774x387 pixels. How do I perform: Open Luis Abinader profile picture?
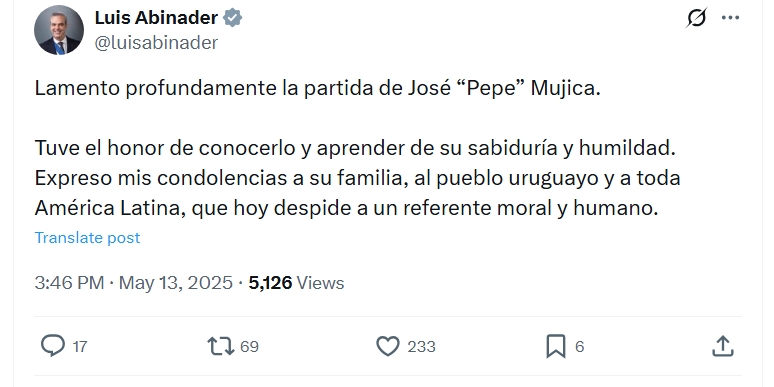coord(59,30)
